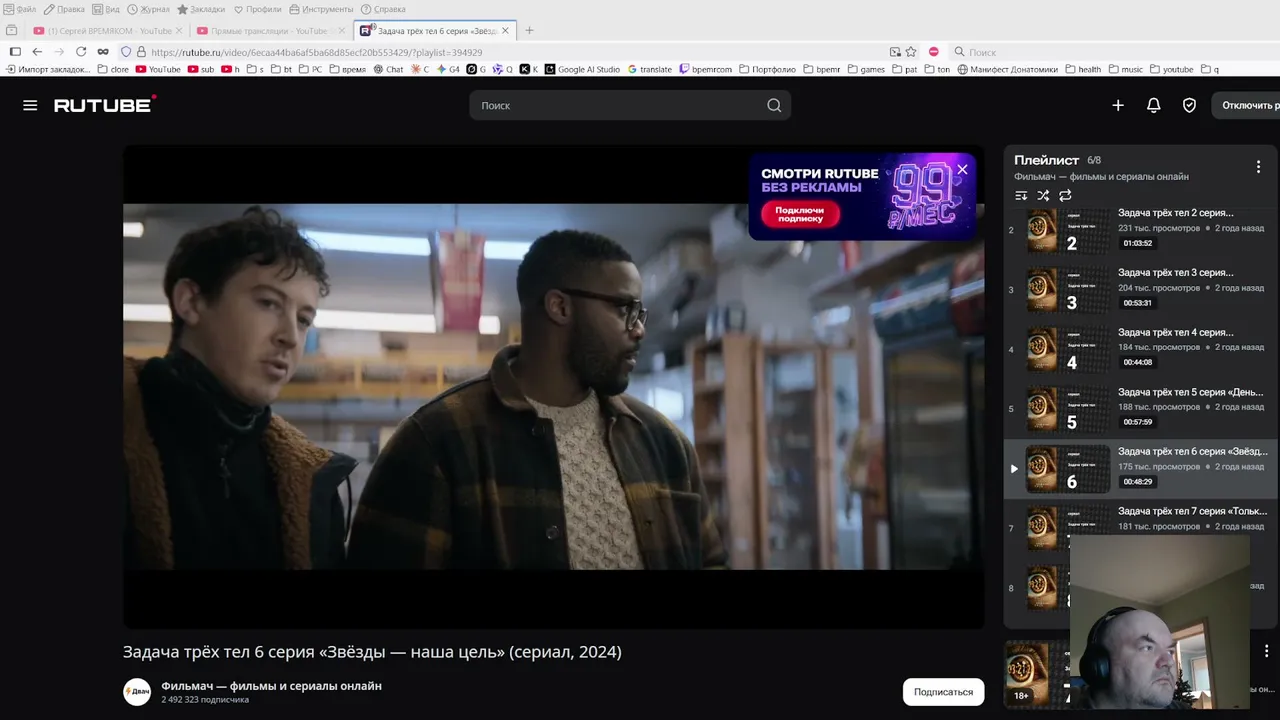Play episode 5 from the playlist
The image size is (1280, 720).
[1139, 409]
